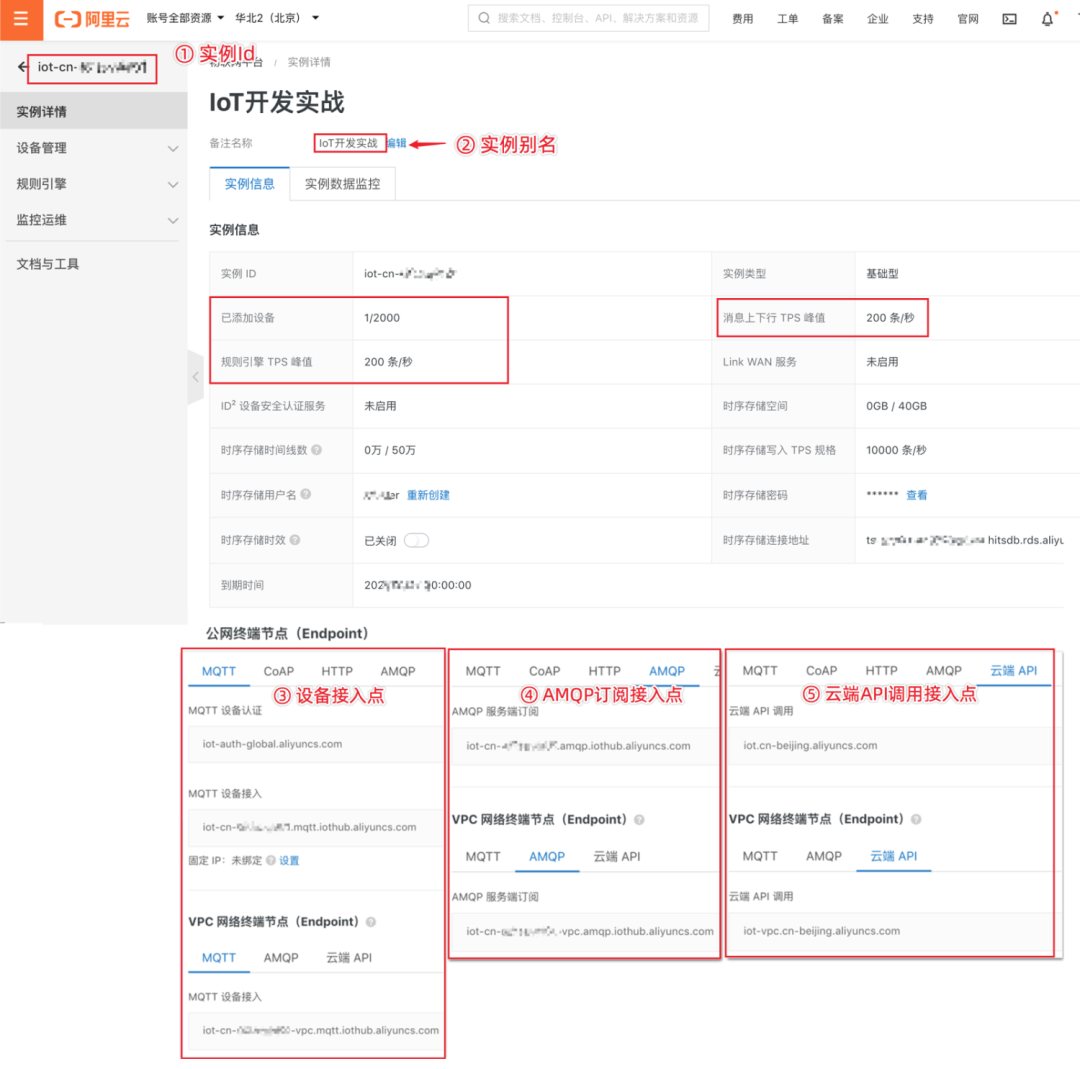Click the Aliyun logo
Viewport: 1080px width, 1069px height.
tap(92, 19)
